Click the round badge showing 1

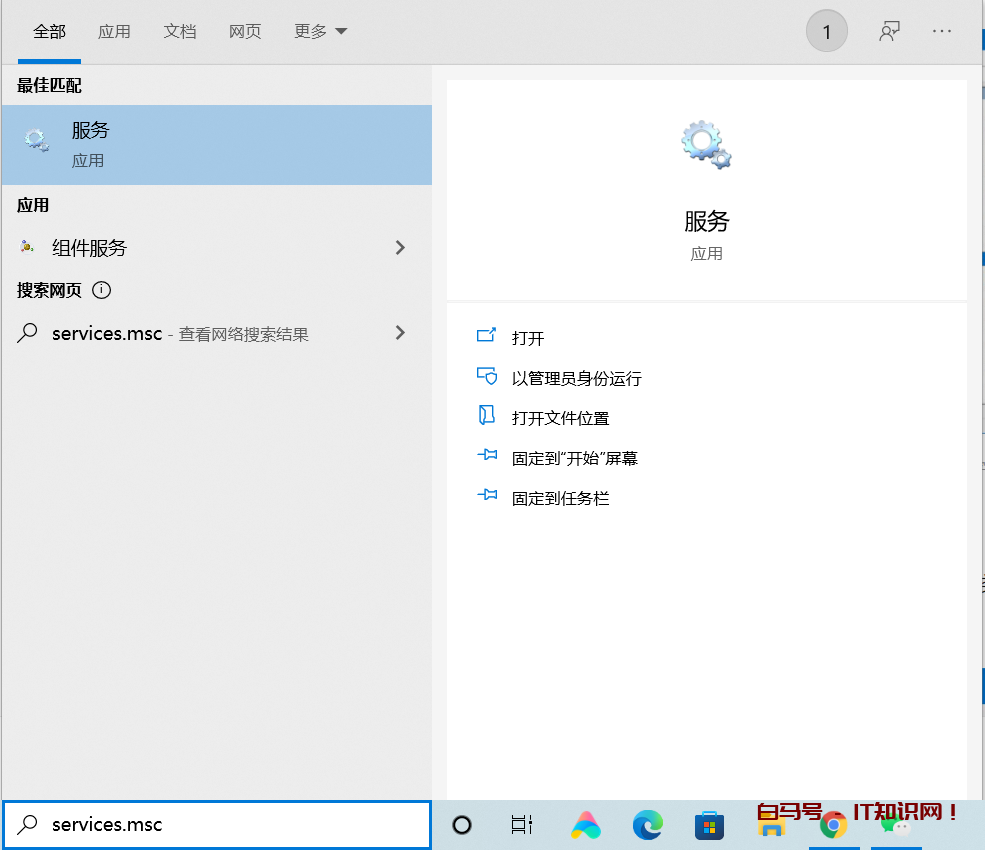pyautogui.click(x=826, y=32)
